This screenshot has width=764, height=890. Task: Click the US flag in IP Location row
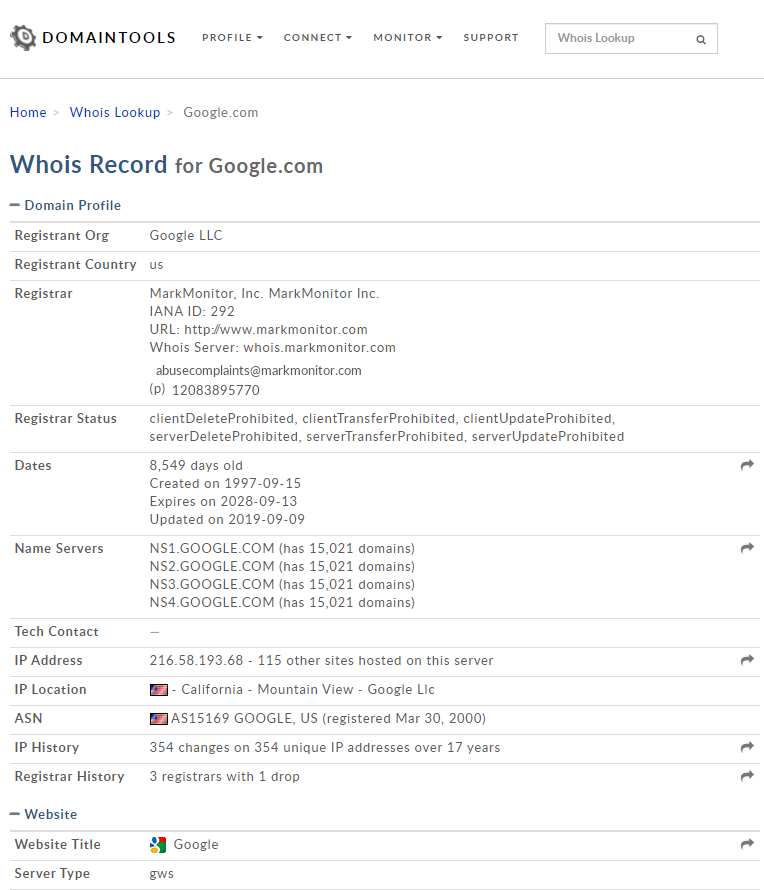(x=158, y=690)
